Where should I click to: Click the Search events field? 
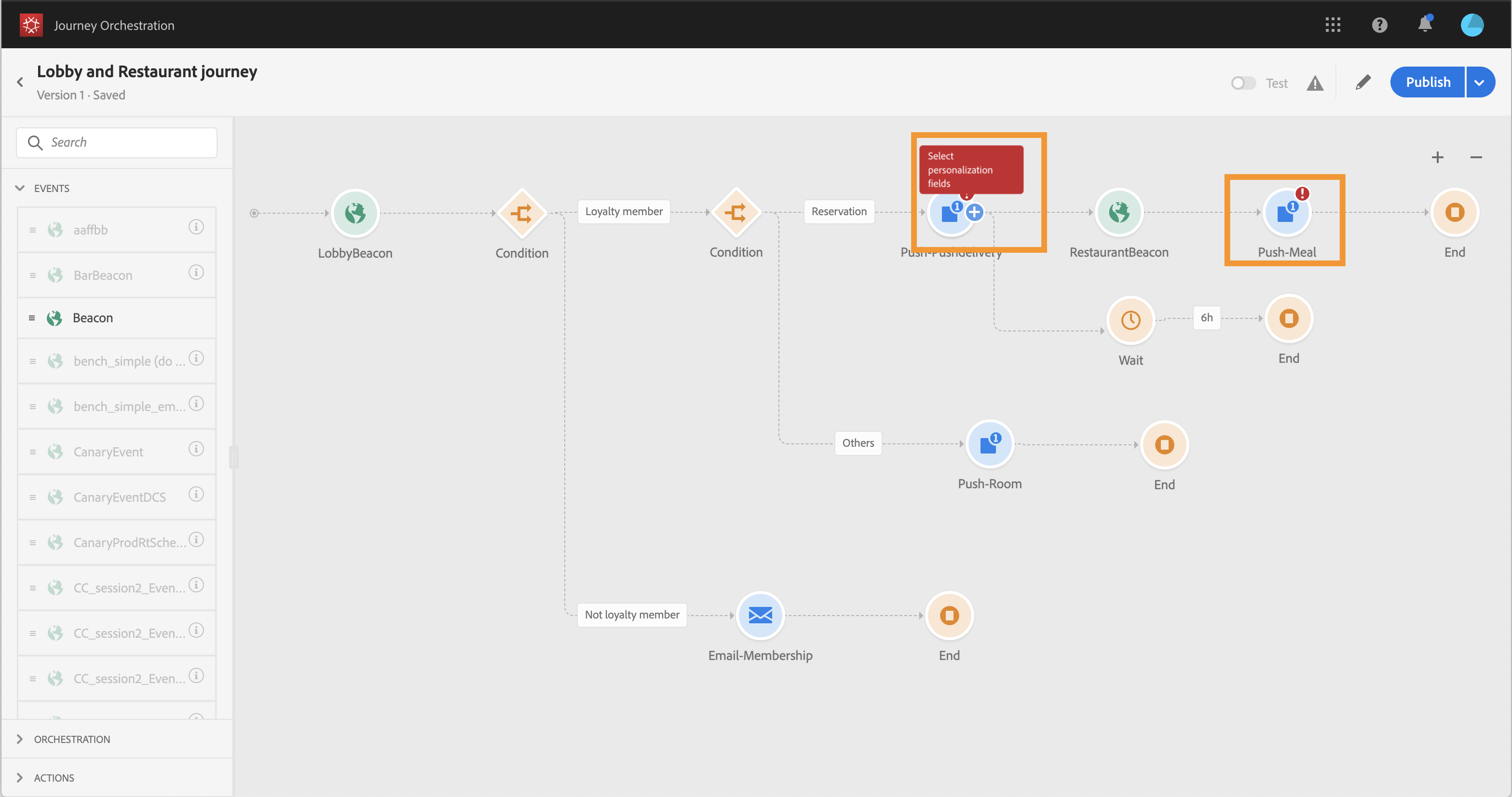(x=129, y=143)
